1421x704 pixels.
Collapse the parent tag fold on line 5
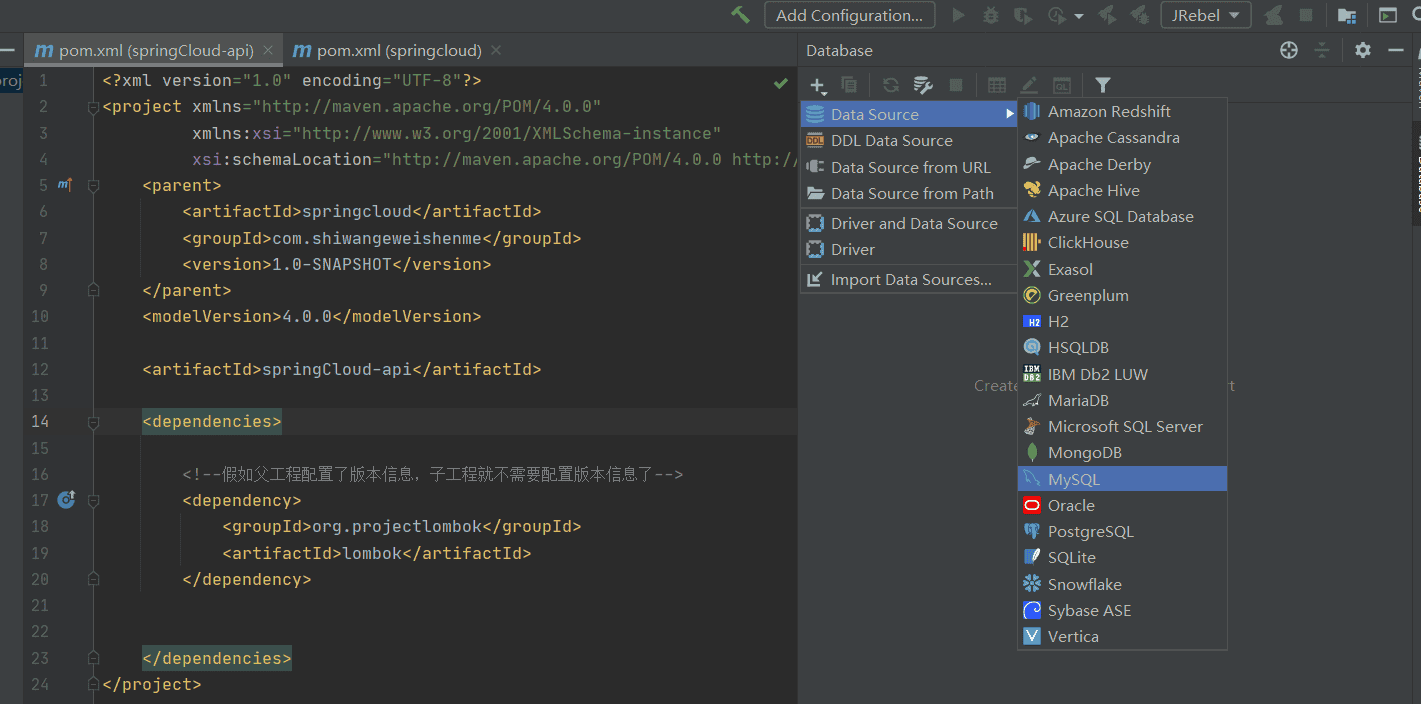point(93,185)
